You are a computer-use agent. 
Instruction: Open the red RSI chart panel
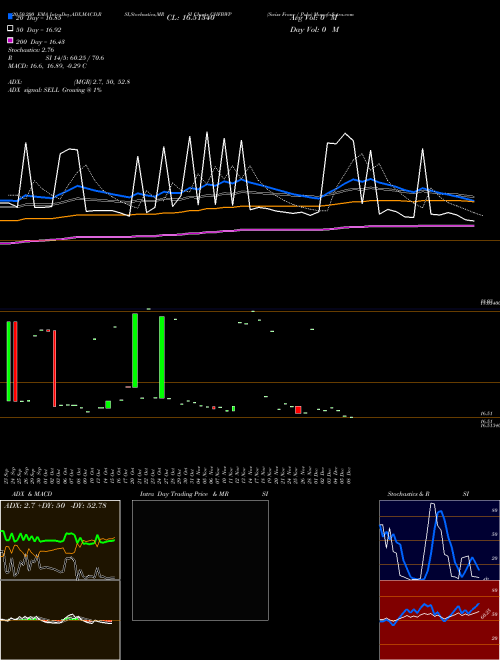[x=439, y=620]
